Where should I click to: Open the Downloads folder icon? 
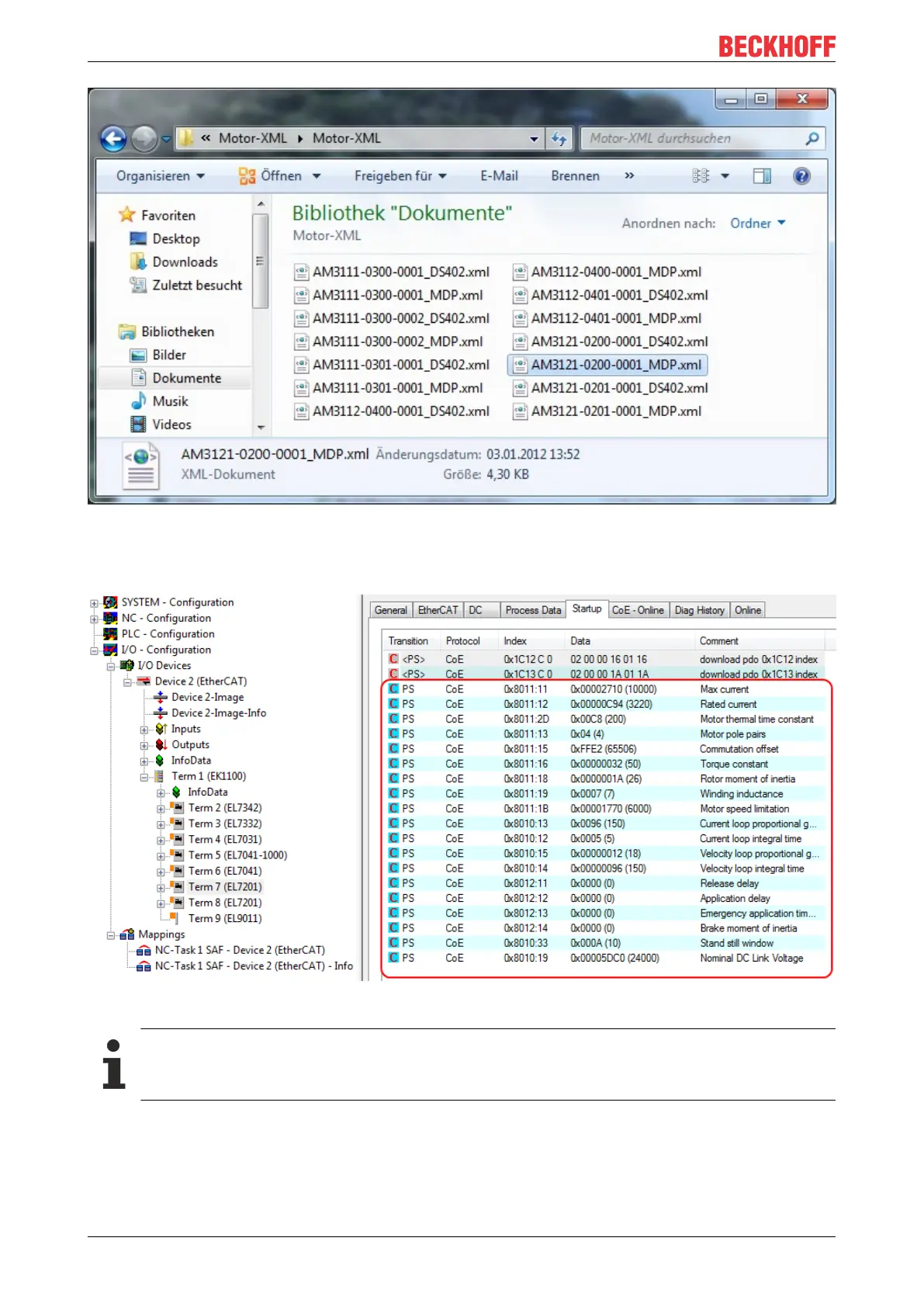tap(139, 262)
